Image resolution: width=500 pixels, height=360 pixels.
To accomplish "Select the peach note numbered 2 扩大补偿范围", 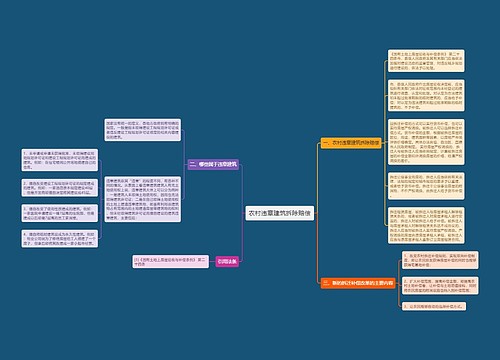I will click(x=440, y=285).
